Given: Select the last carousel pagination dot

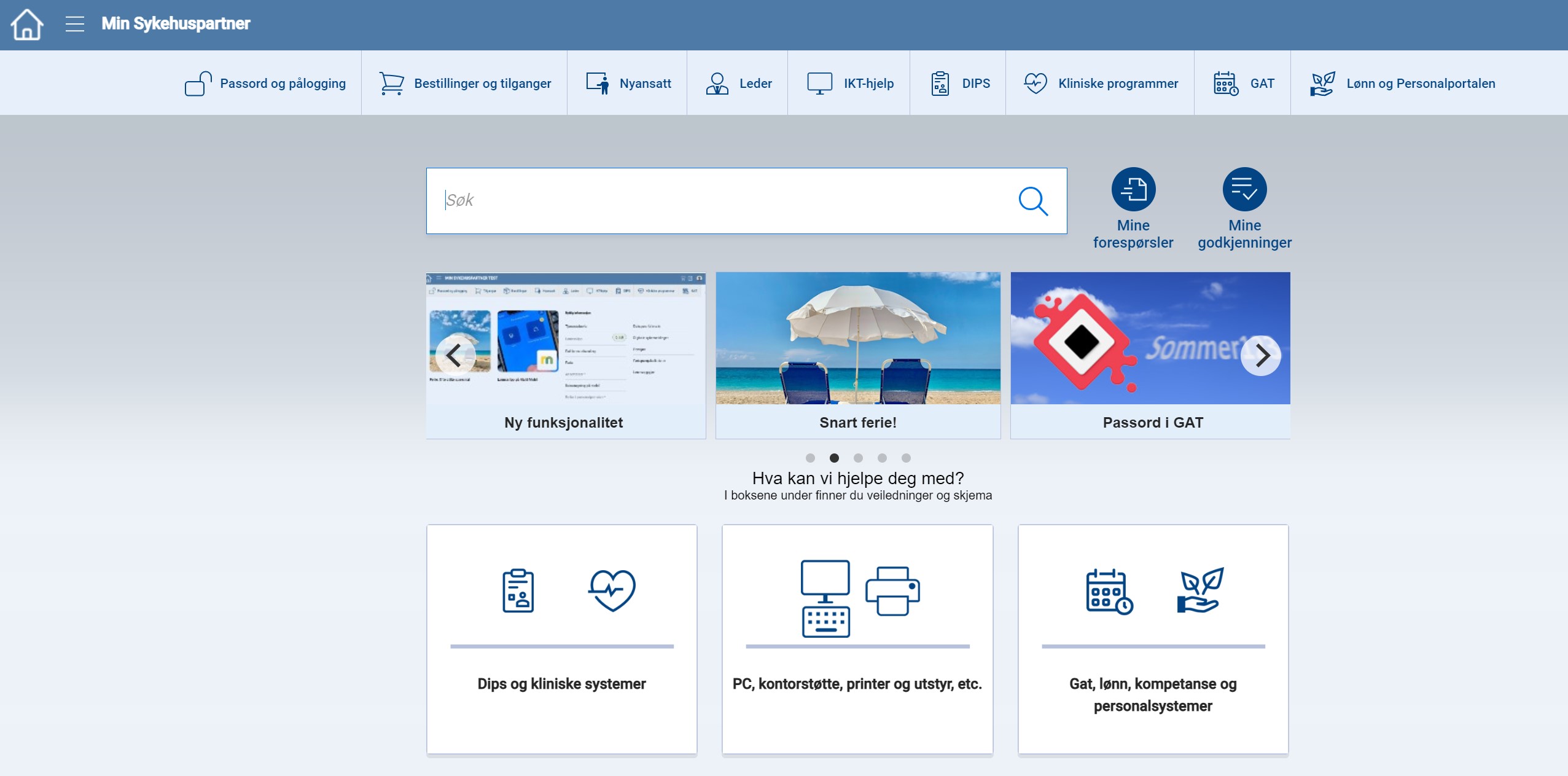Looking at the screenshot, I should (x=905, y=457).
